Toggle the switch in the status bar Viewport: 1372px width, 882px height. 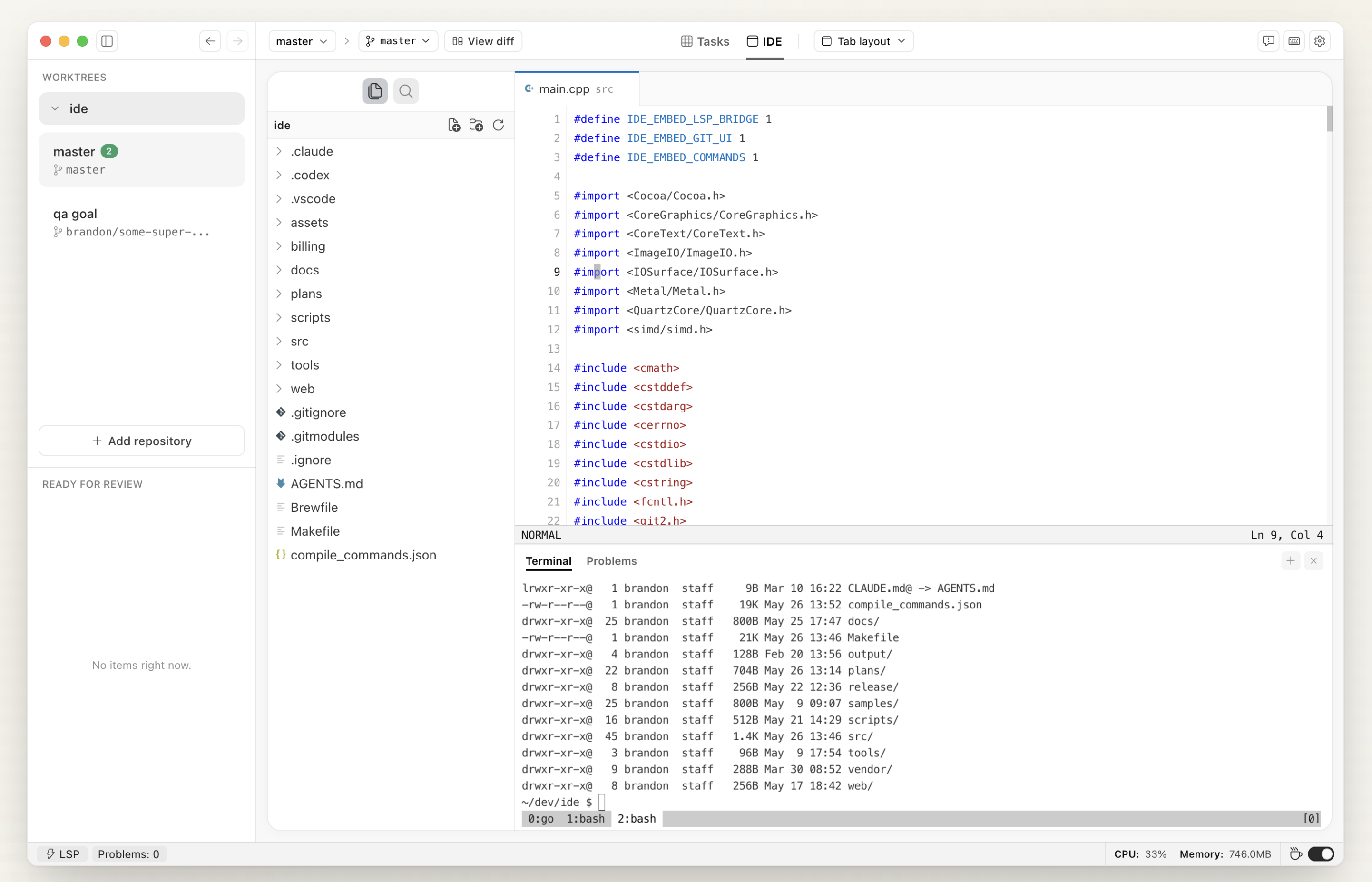pos(1322,854)
